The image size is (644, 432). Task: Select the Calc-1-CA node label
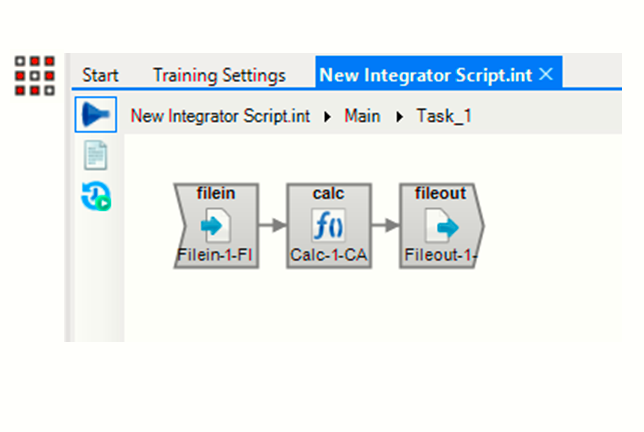point(329,256)
